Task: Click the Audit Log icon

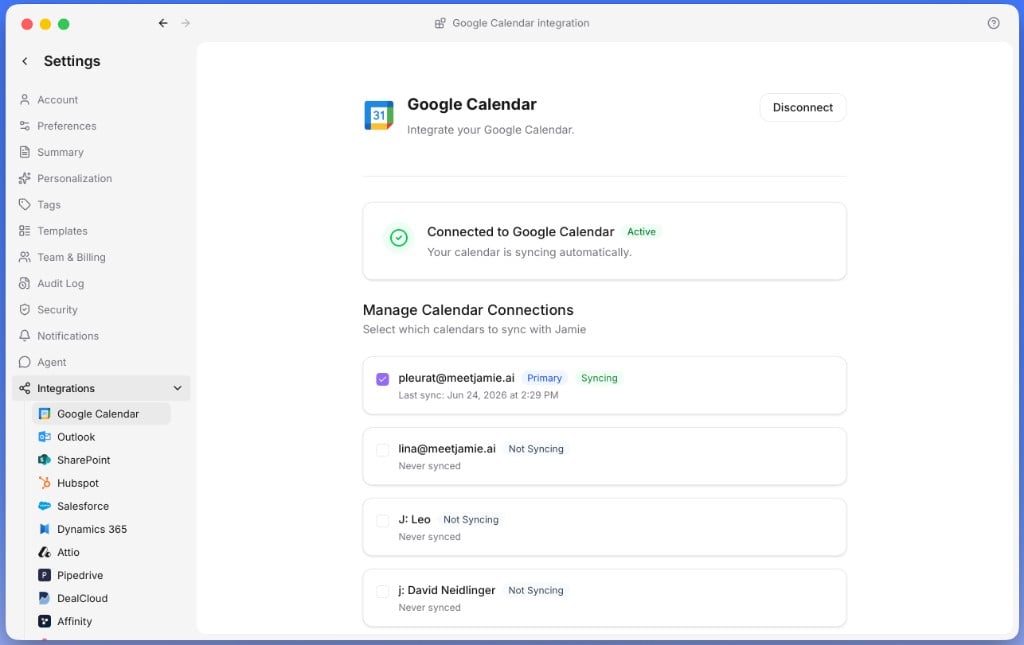Action: pos(25,283)
